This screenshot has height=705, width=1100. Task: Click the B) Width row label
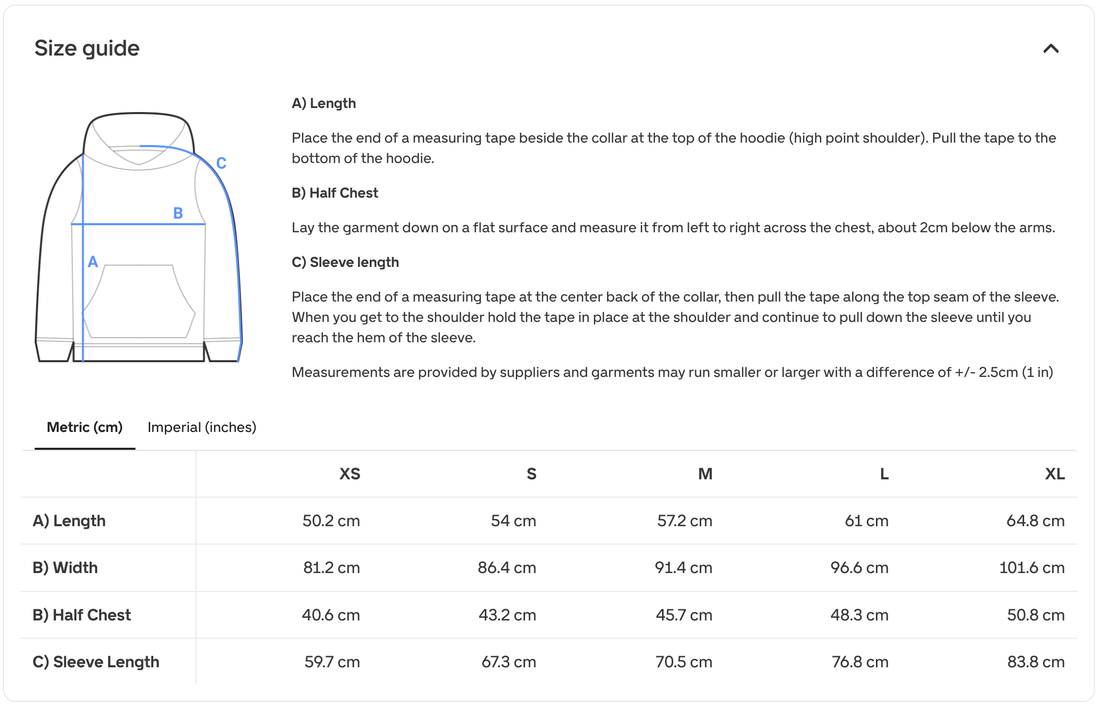[65, 568]
